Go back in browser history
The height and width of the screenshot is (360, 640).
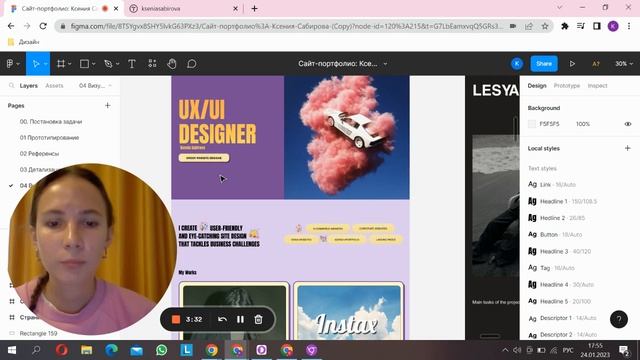coord(11,26)
